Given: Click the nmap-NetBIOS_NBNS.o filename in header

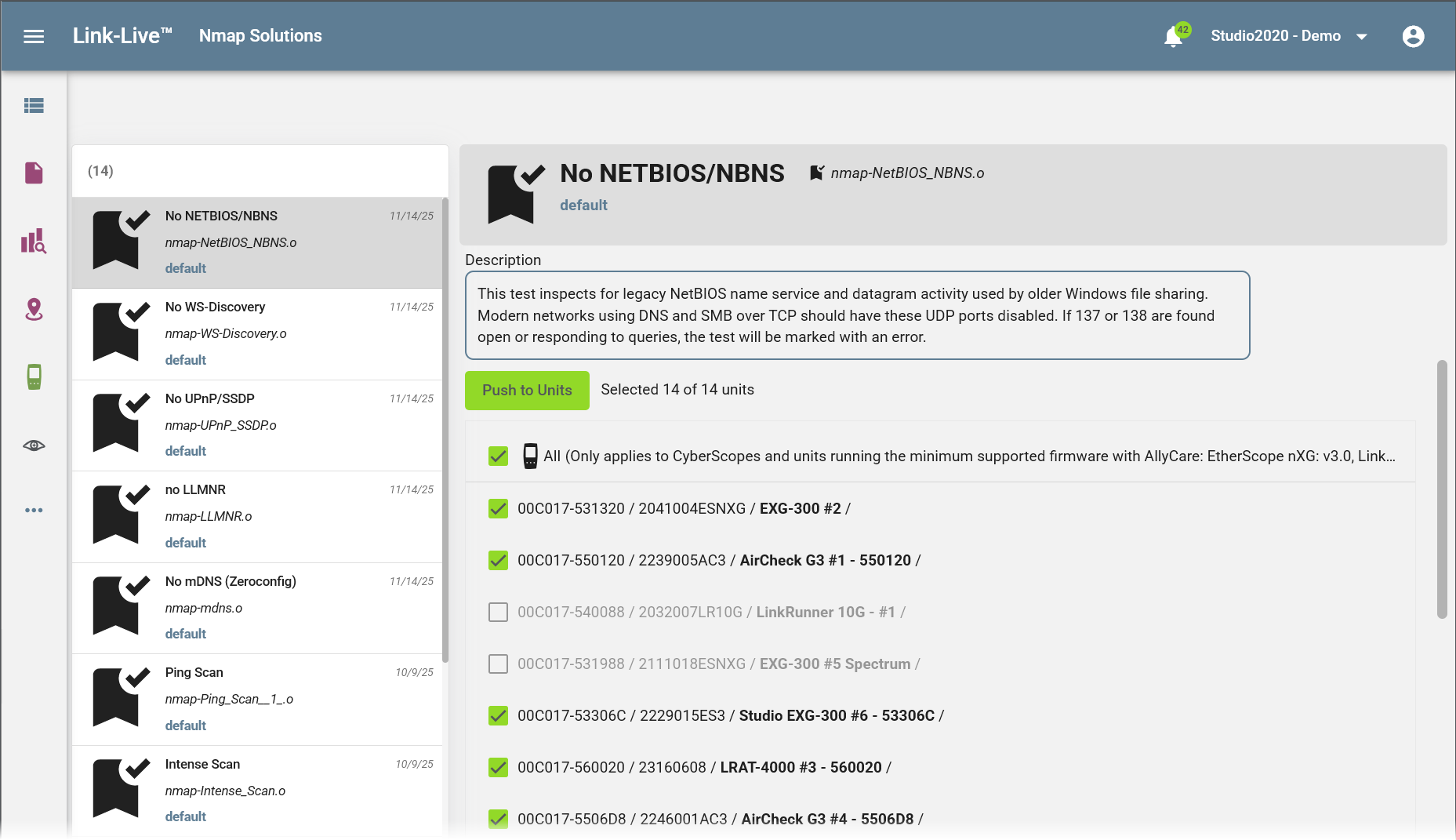Looking at the screenshot, I should [907, 173].
